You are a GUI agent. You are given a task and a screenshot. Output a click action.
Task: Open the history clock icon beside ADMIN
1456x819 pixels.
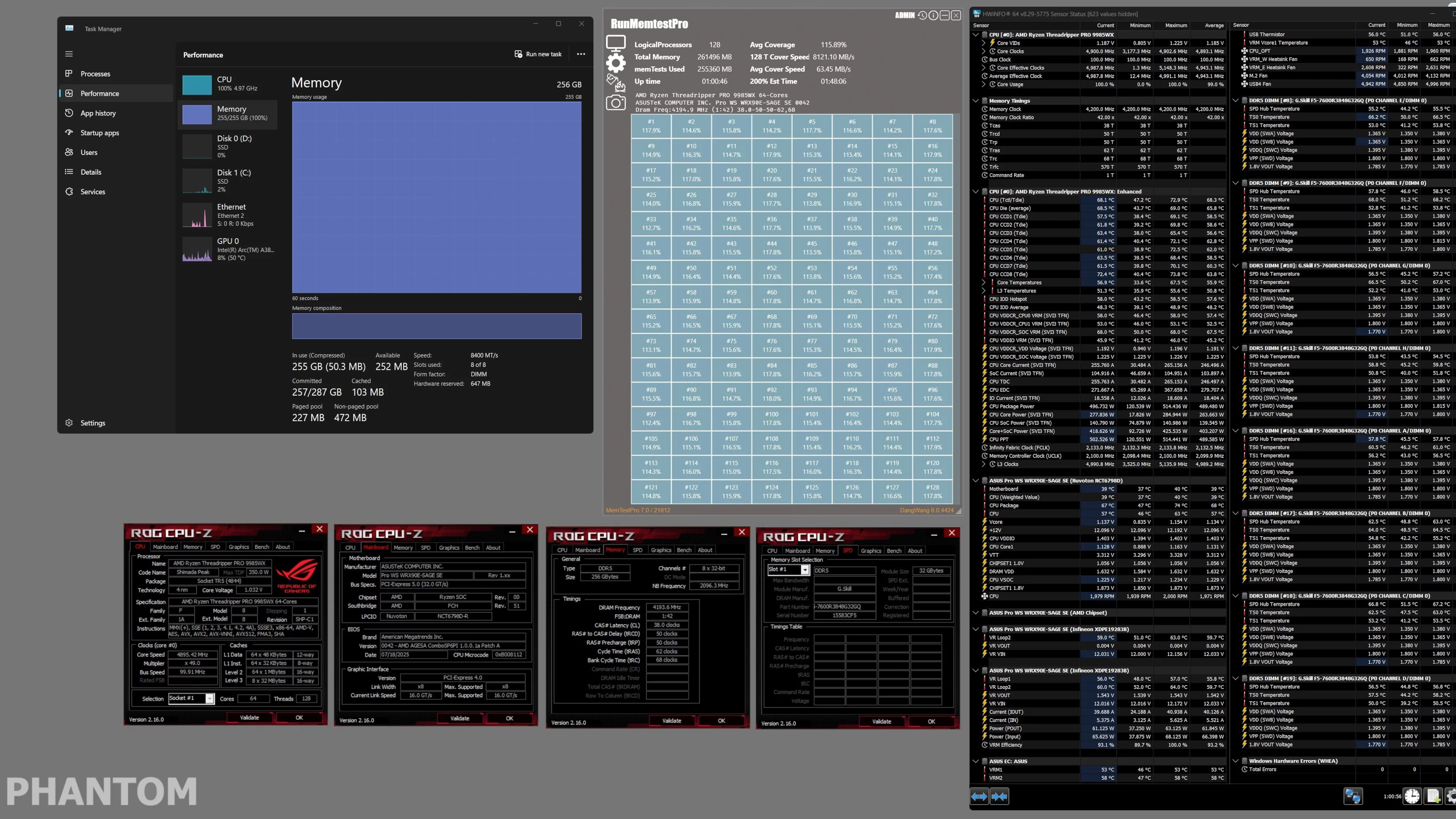click(x=923, y=15)
